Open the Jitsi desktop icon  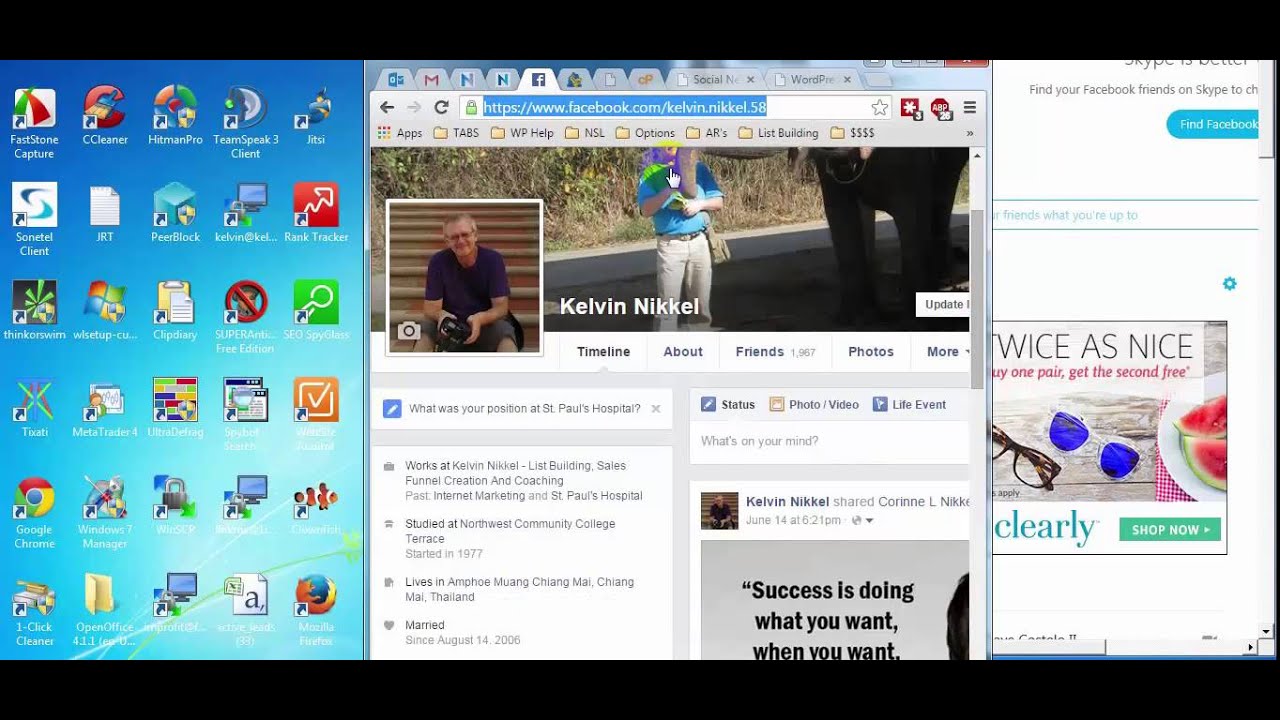(x=316, y=117)
